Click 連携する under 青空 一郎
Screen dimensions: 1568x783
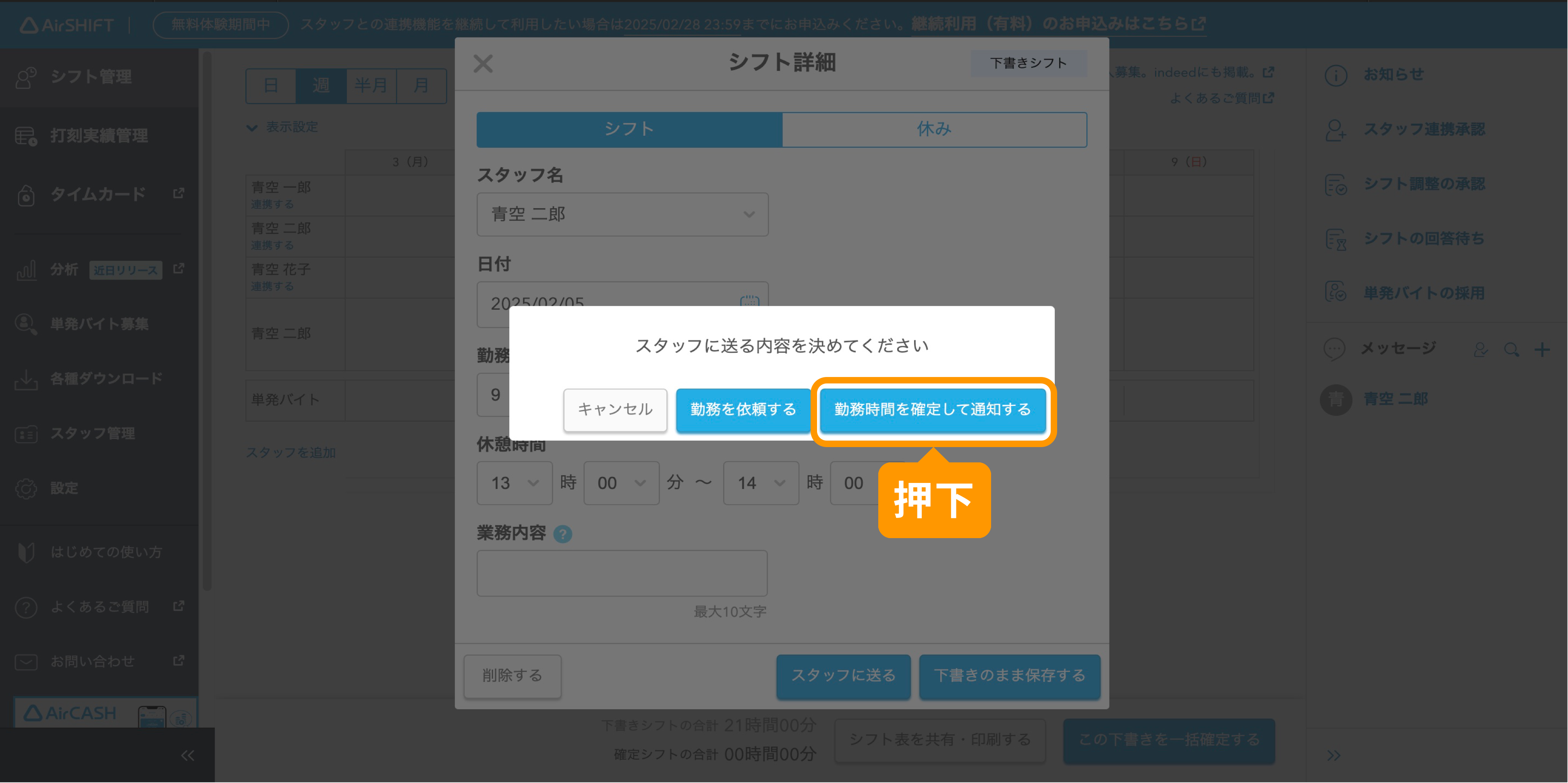272,205
